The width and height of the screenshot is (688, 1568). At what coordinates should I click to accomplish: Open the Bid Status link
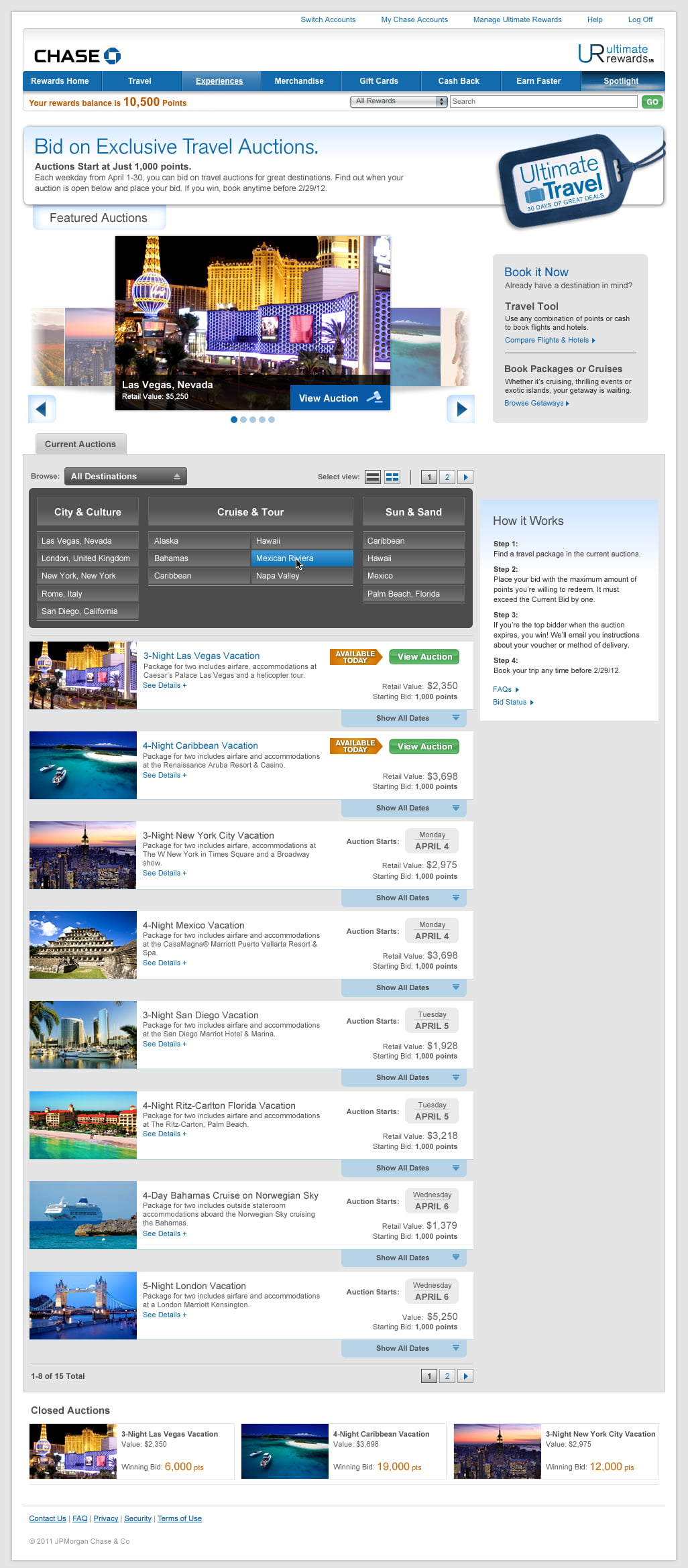click(x=513, y=703)
